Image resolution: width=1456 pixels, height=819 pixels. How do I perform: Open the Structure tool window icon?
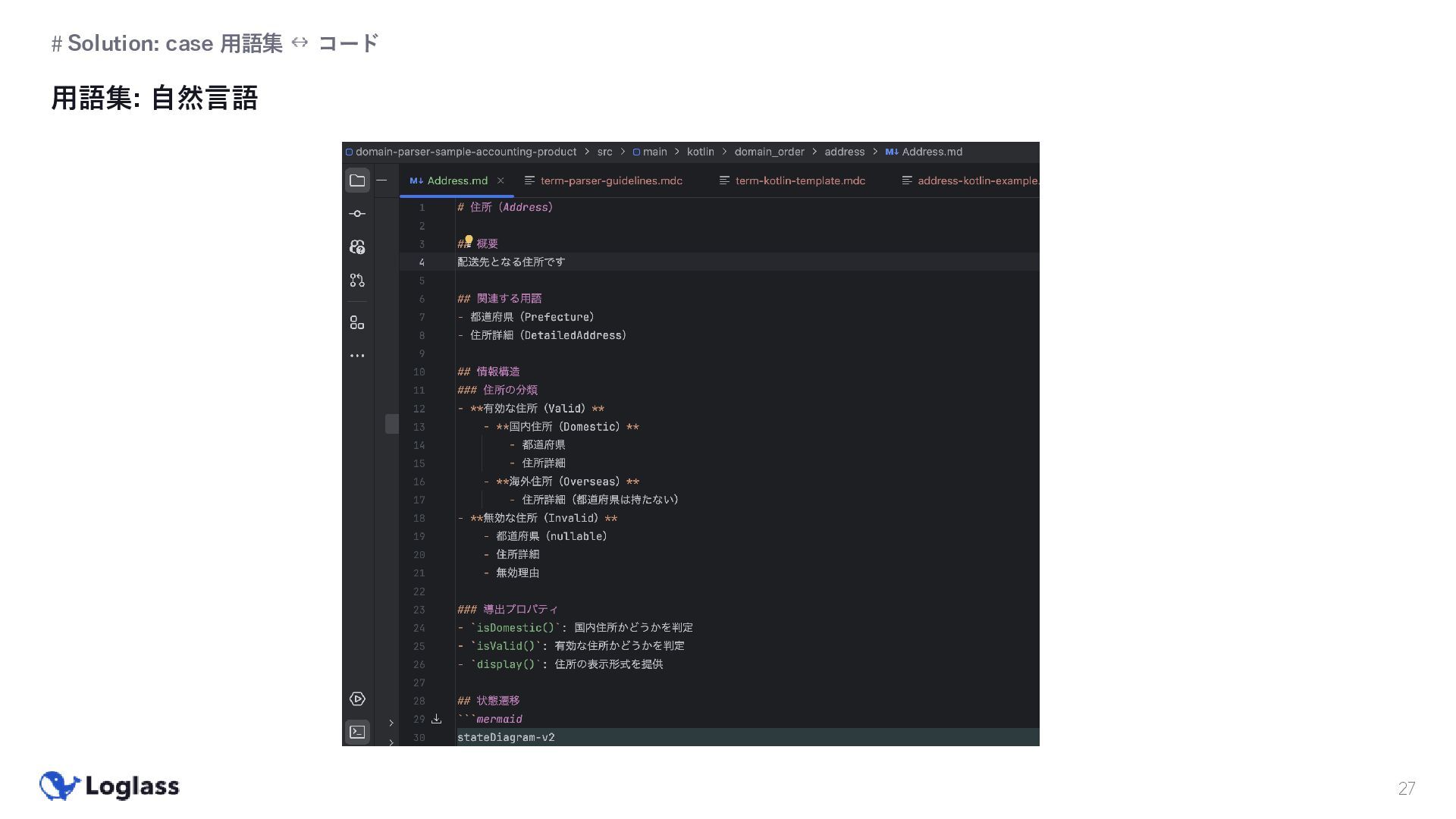tap(357, 323)
